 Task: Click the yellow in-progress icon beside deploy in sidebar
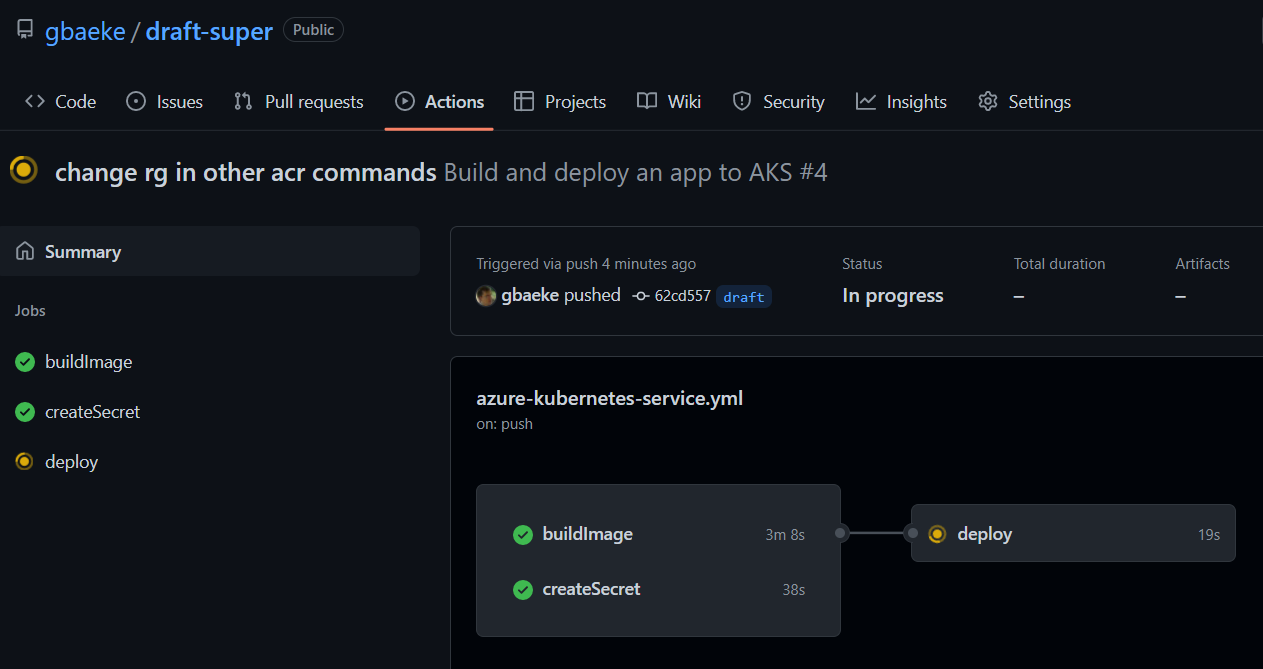tap(25, 462)
